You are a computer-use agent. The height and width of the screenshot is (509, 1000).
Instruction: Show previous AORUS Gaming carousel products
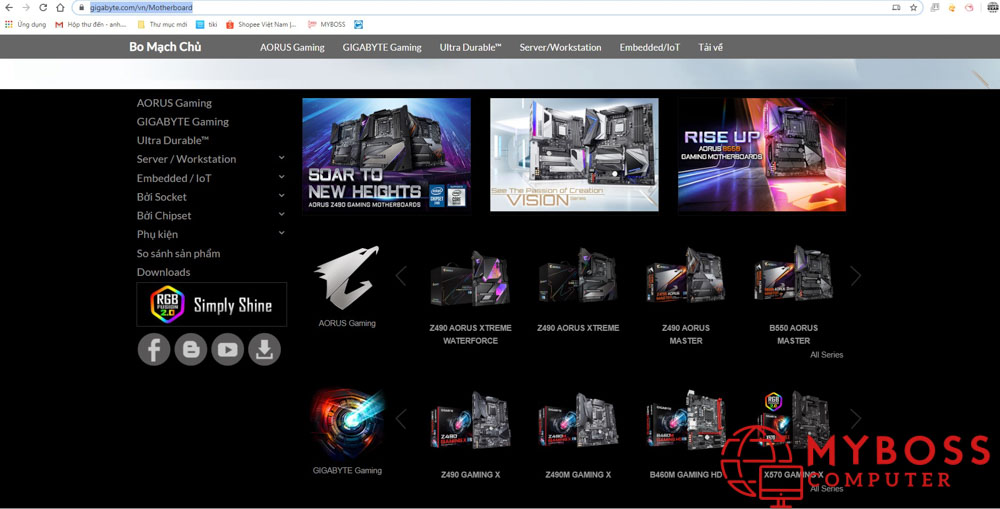pyautogui.click(x=401, y=276)
